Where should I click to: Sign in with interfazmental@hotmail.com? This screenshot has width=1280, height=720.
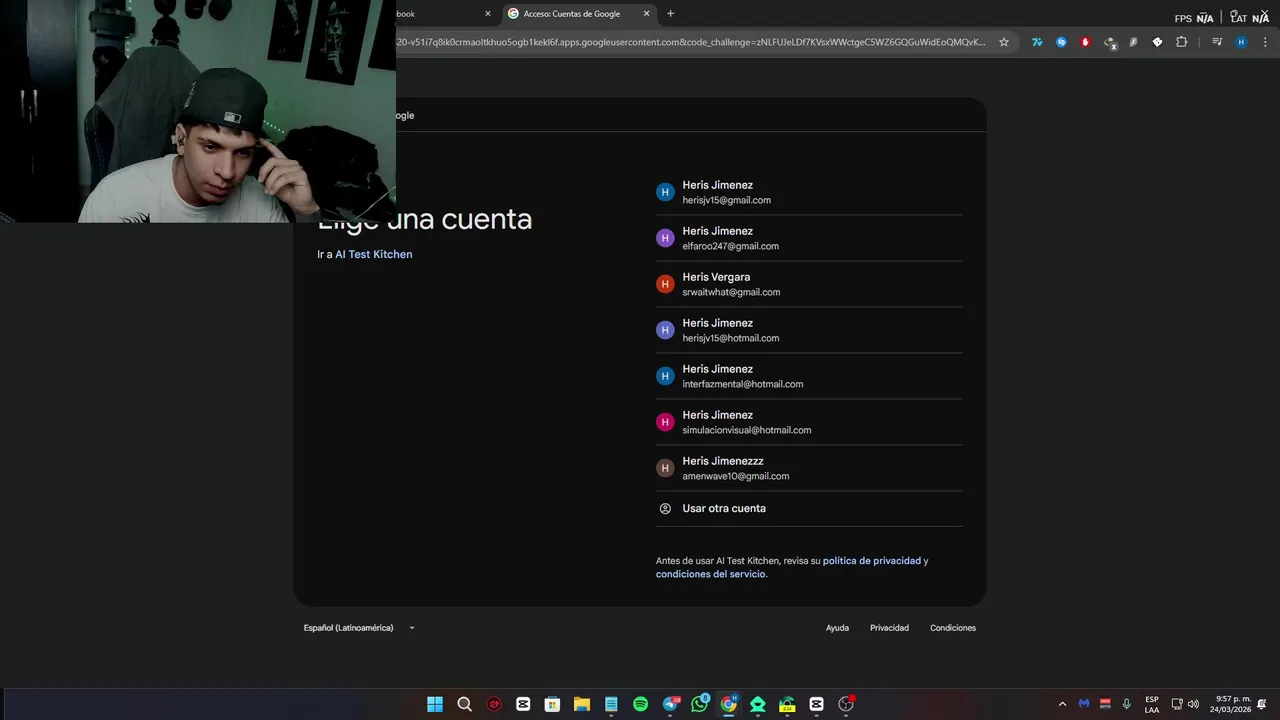(809, 376)
